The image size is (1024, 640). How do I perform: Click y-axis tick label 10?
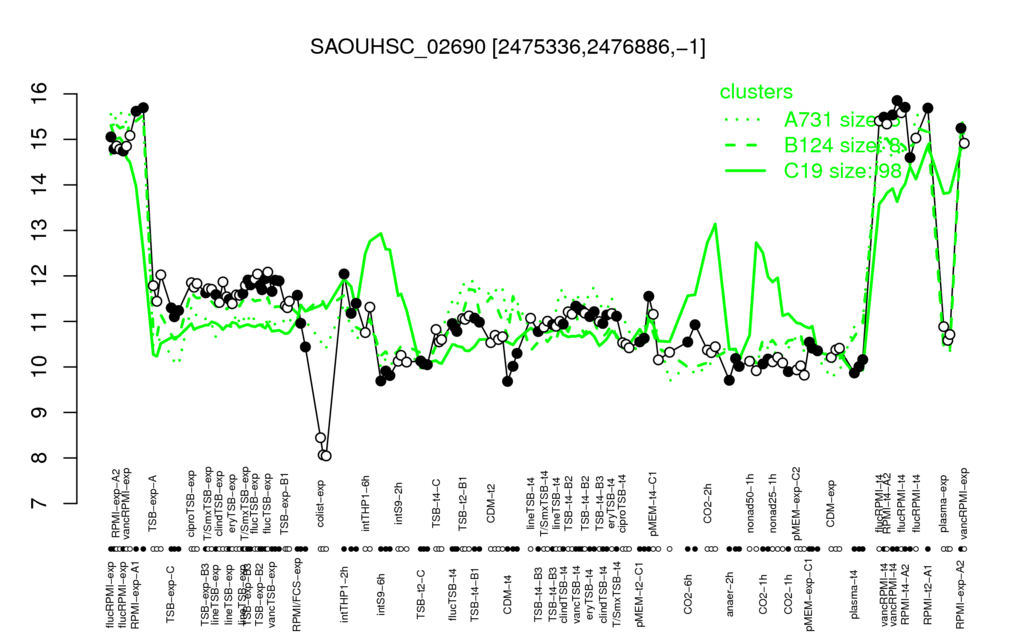pyautogui.click(x=39, y=367)
